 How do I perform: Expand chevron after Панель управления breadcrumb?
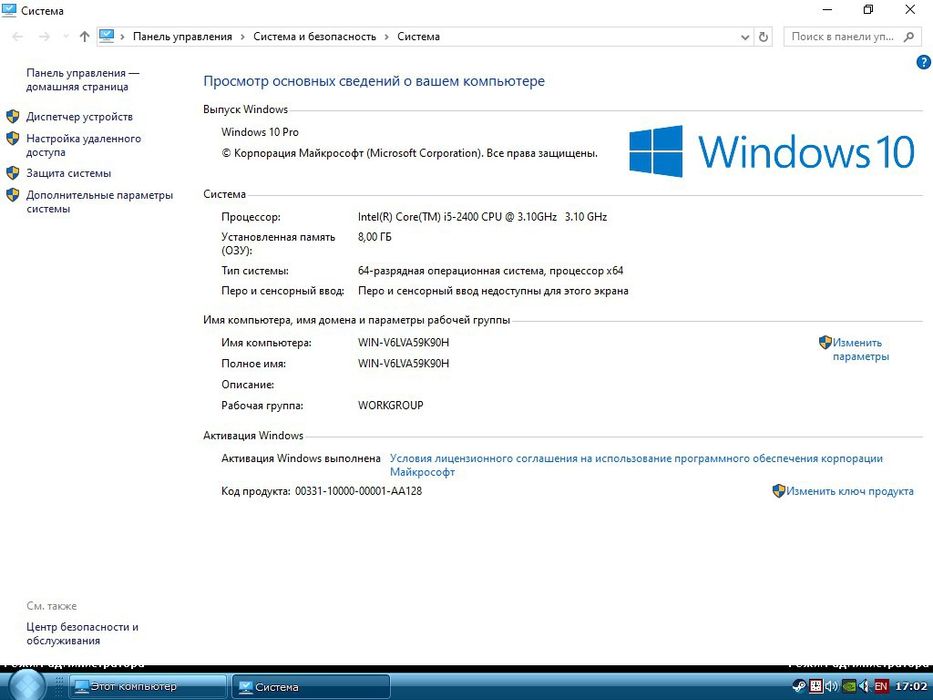click(243, 37)
